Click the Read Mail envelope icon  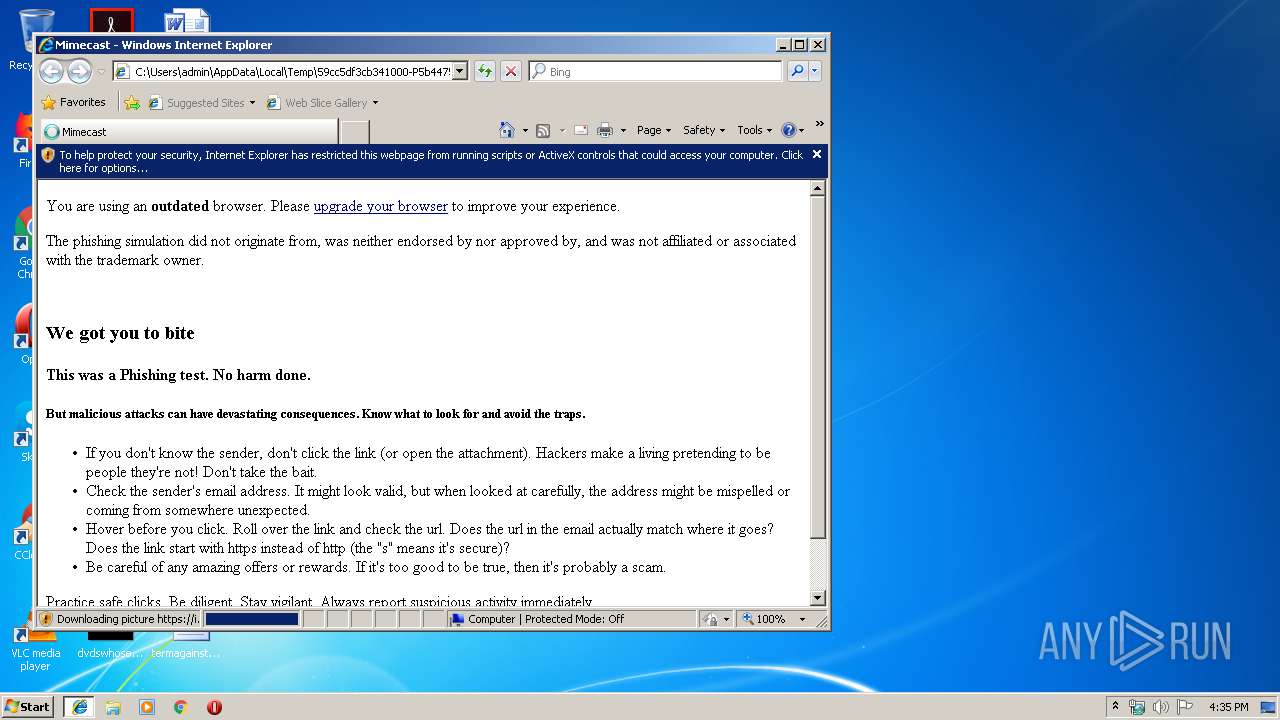tap(580, 130)
